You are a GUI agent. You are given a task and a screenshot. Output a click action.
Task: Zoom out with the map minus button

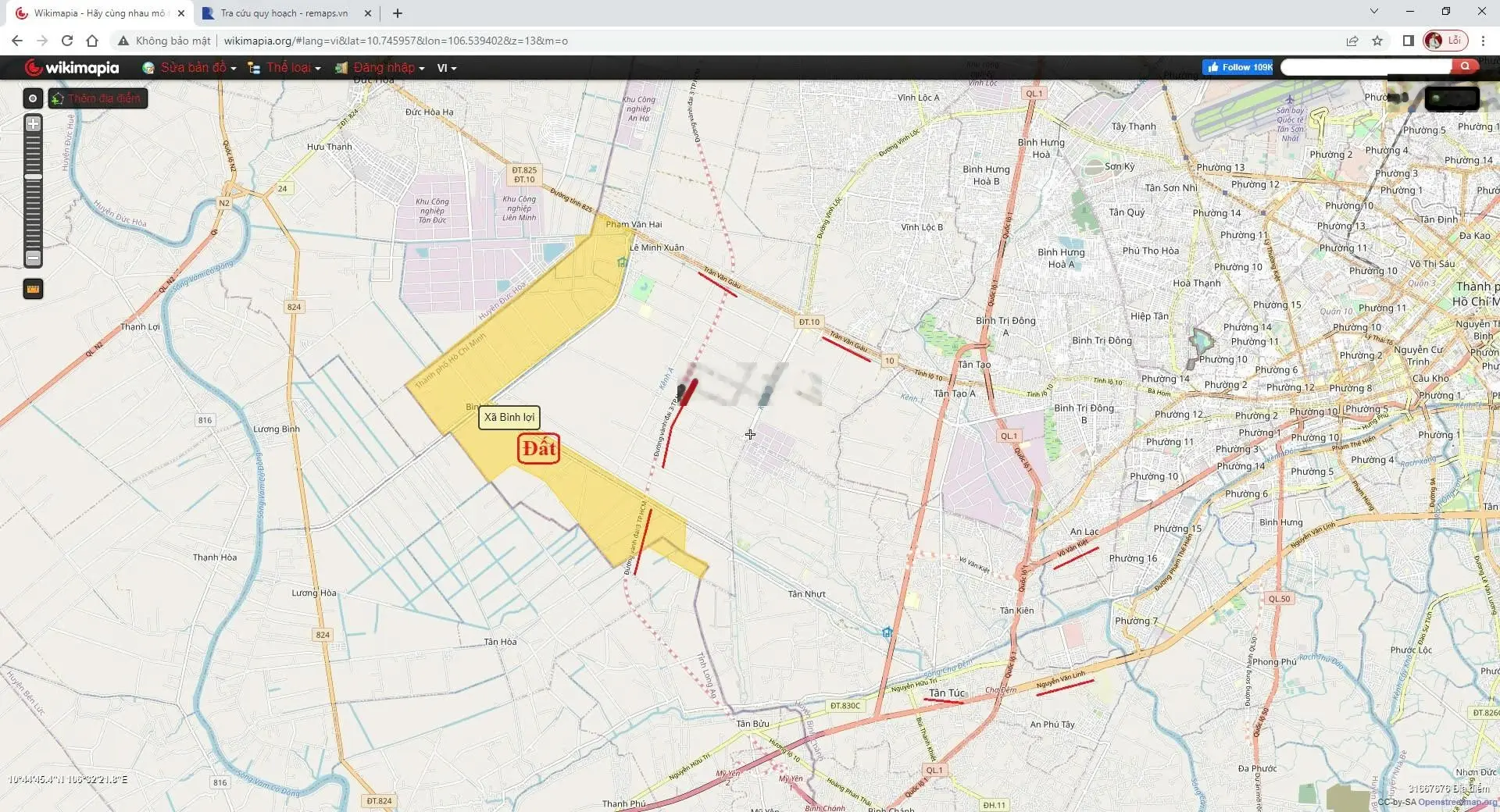click(x=33, y=258)
